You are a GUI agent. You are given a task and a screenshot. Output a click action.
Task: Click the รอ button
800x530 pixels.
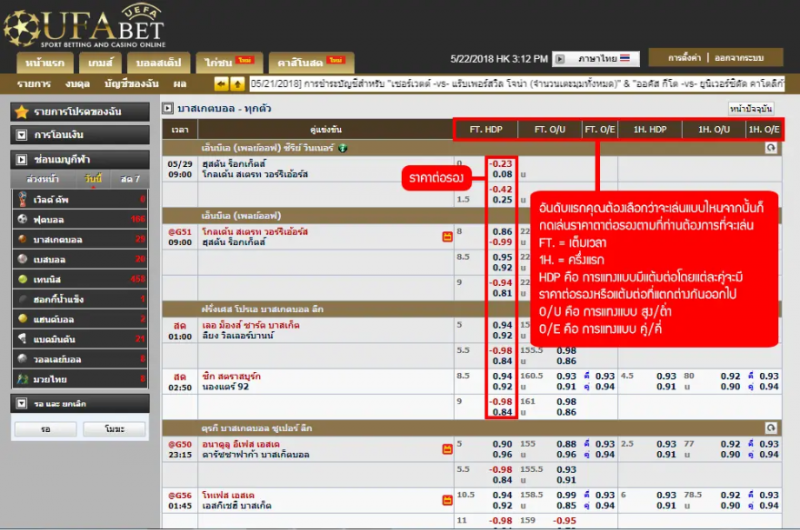pyautogui.click(x=45, y=429)
